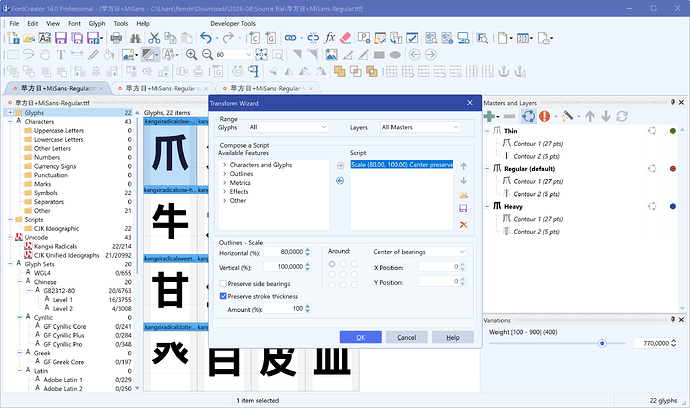The image size is (690, 408).
Task: Click the Horizontal (%) value field
Action: click(283, 252)
